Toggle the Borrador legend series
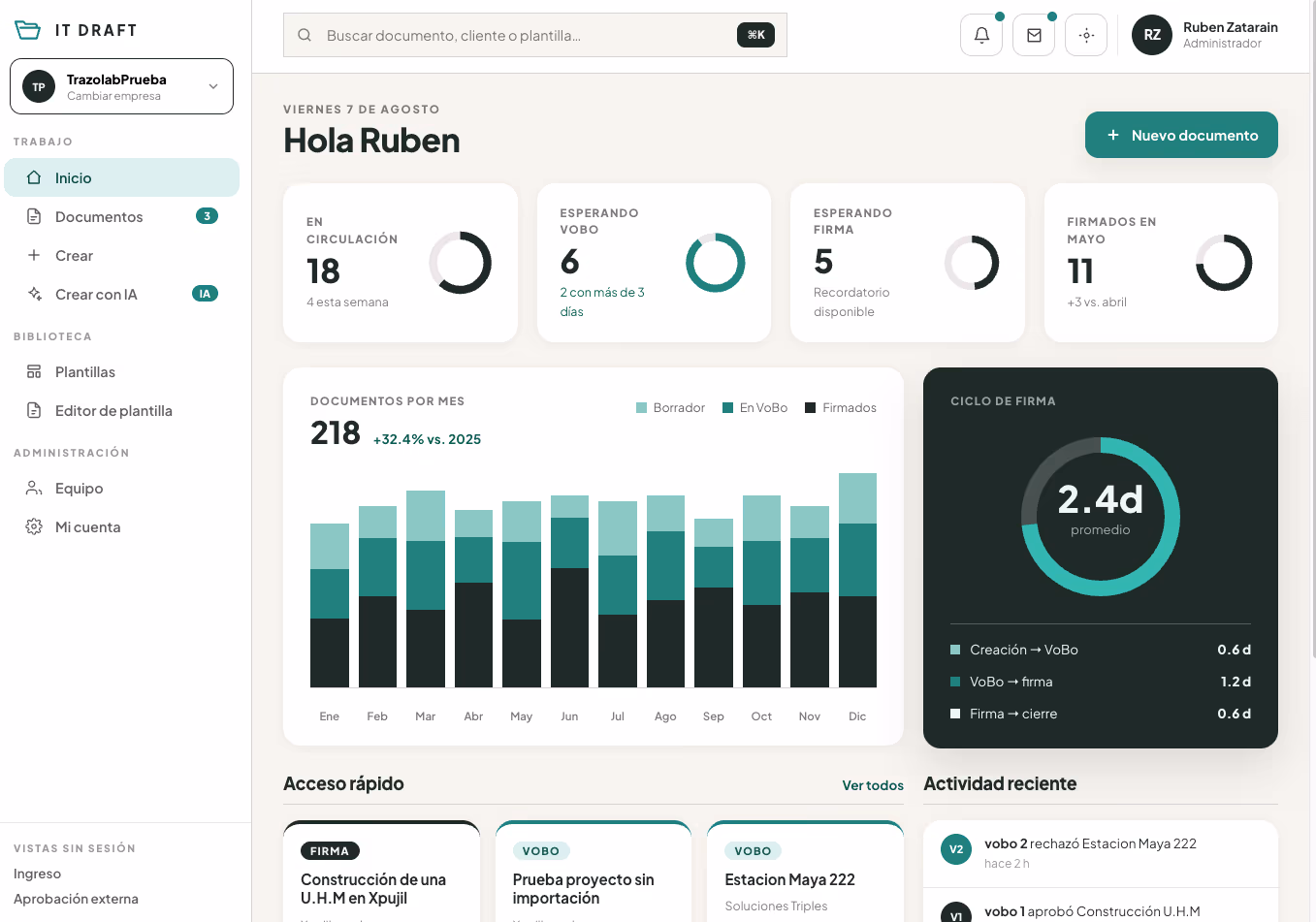 670,408
